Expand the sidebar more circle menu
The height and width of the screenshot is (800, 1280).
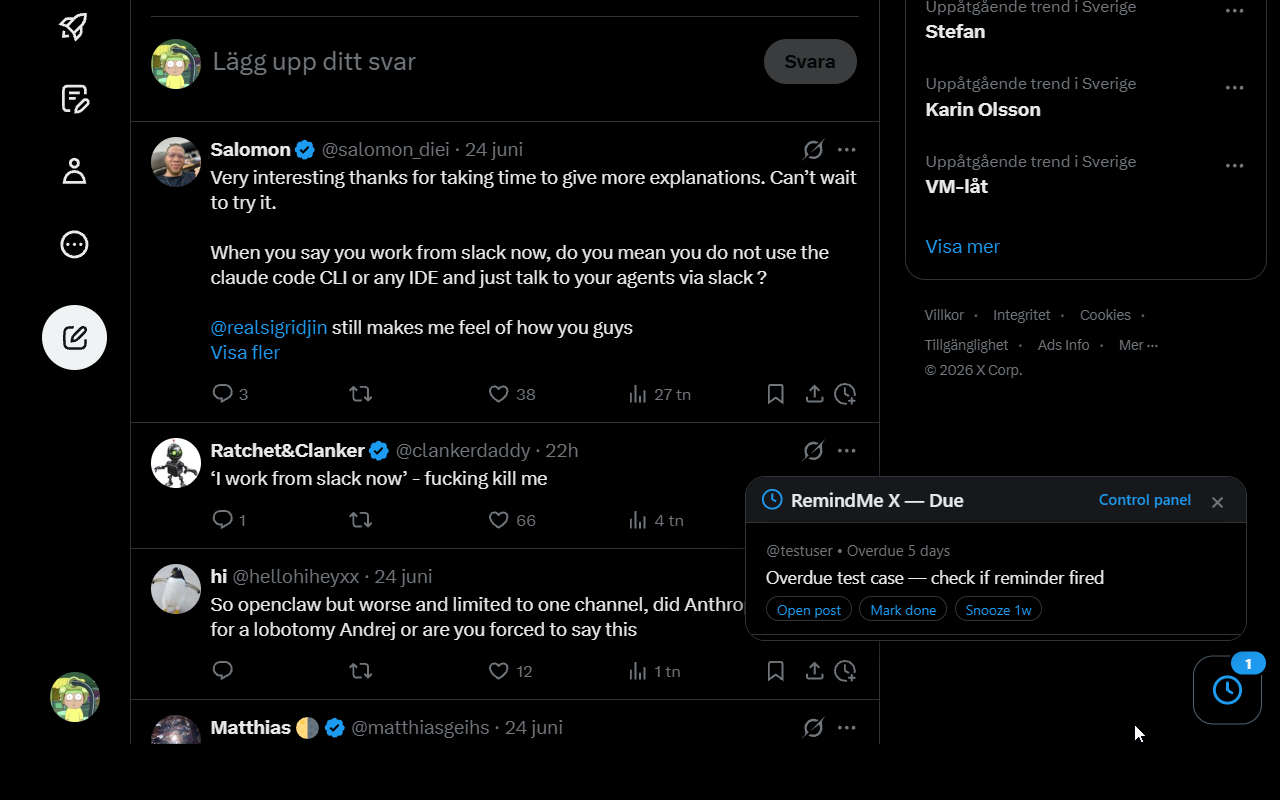coord(74,245)
